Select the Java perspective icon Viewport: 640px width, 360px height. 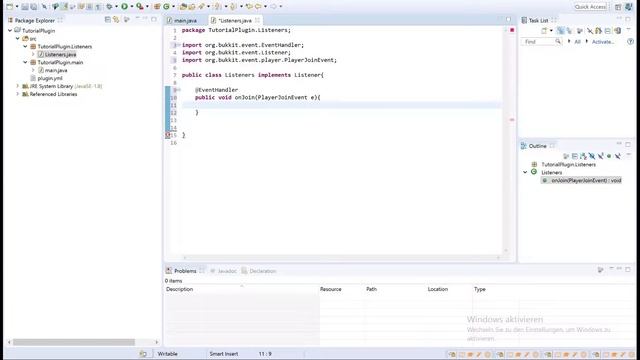pyautogui.click(x=629, y=7)
